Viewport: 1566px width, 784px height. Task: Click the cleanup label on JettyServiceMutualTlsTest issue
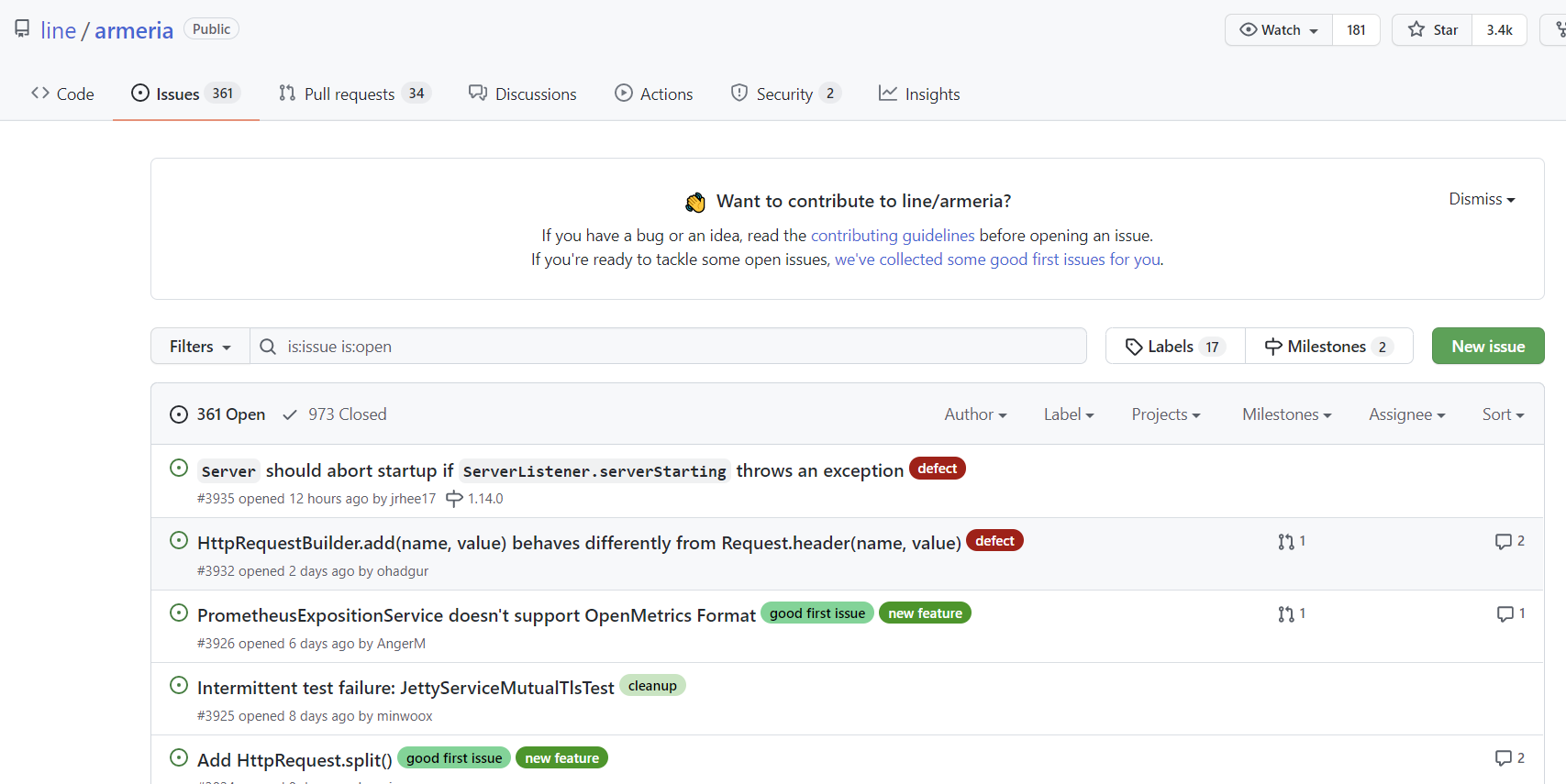point(652,686)
